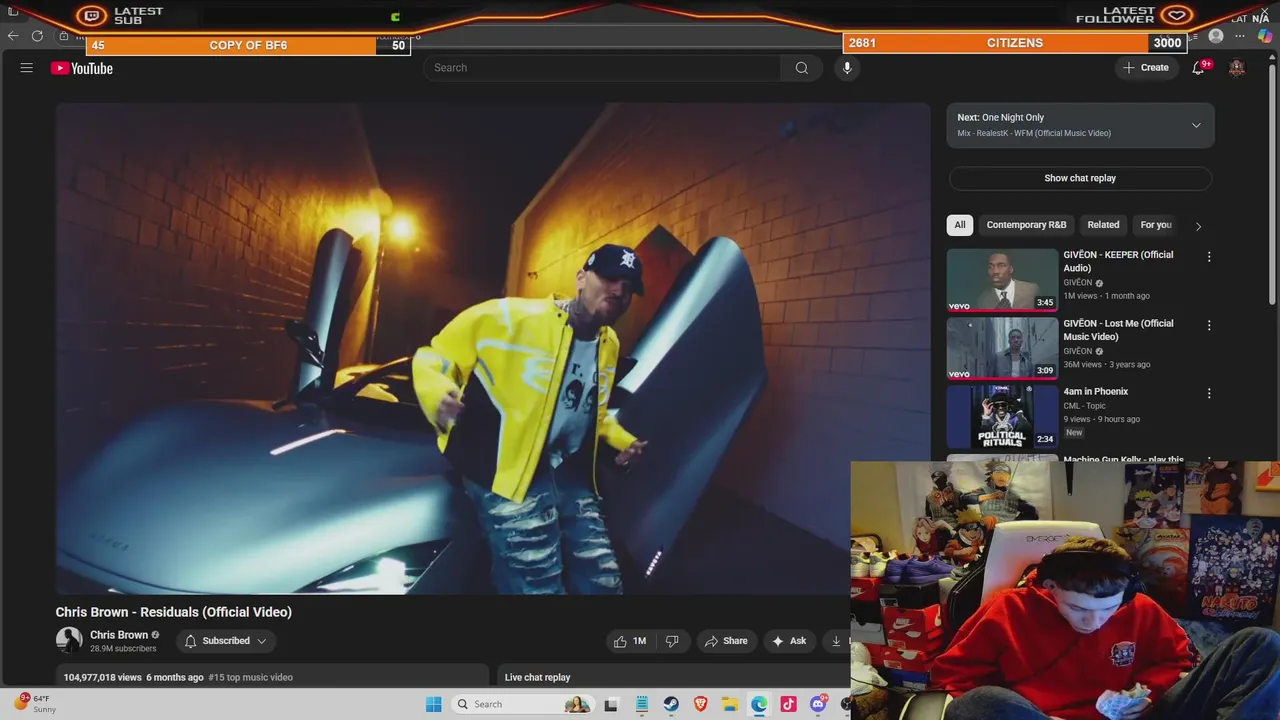This screenshot has width=1280, height=720.
Task: Select the All filter chip
Action: [960, 225]
